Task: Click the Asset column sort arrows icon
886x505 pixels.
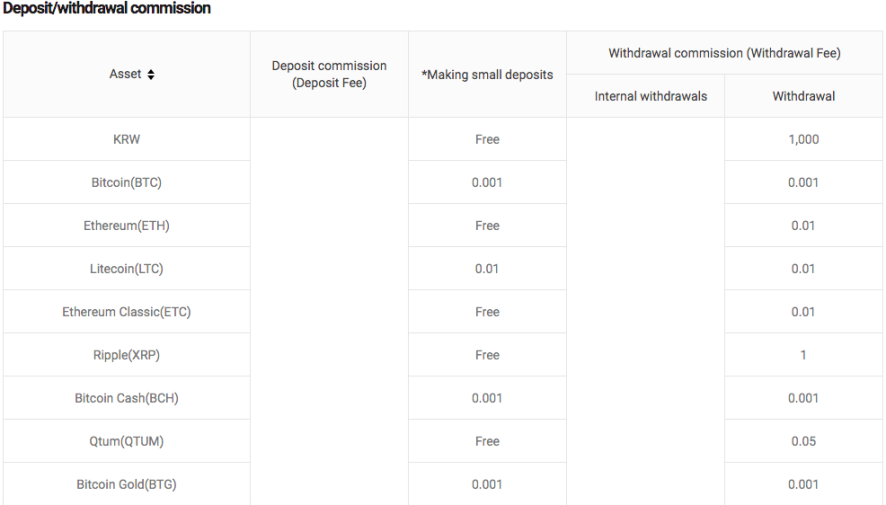Action: (151, 75)
